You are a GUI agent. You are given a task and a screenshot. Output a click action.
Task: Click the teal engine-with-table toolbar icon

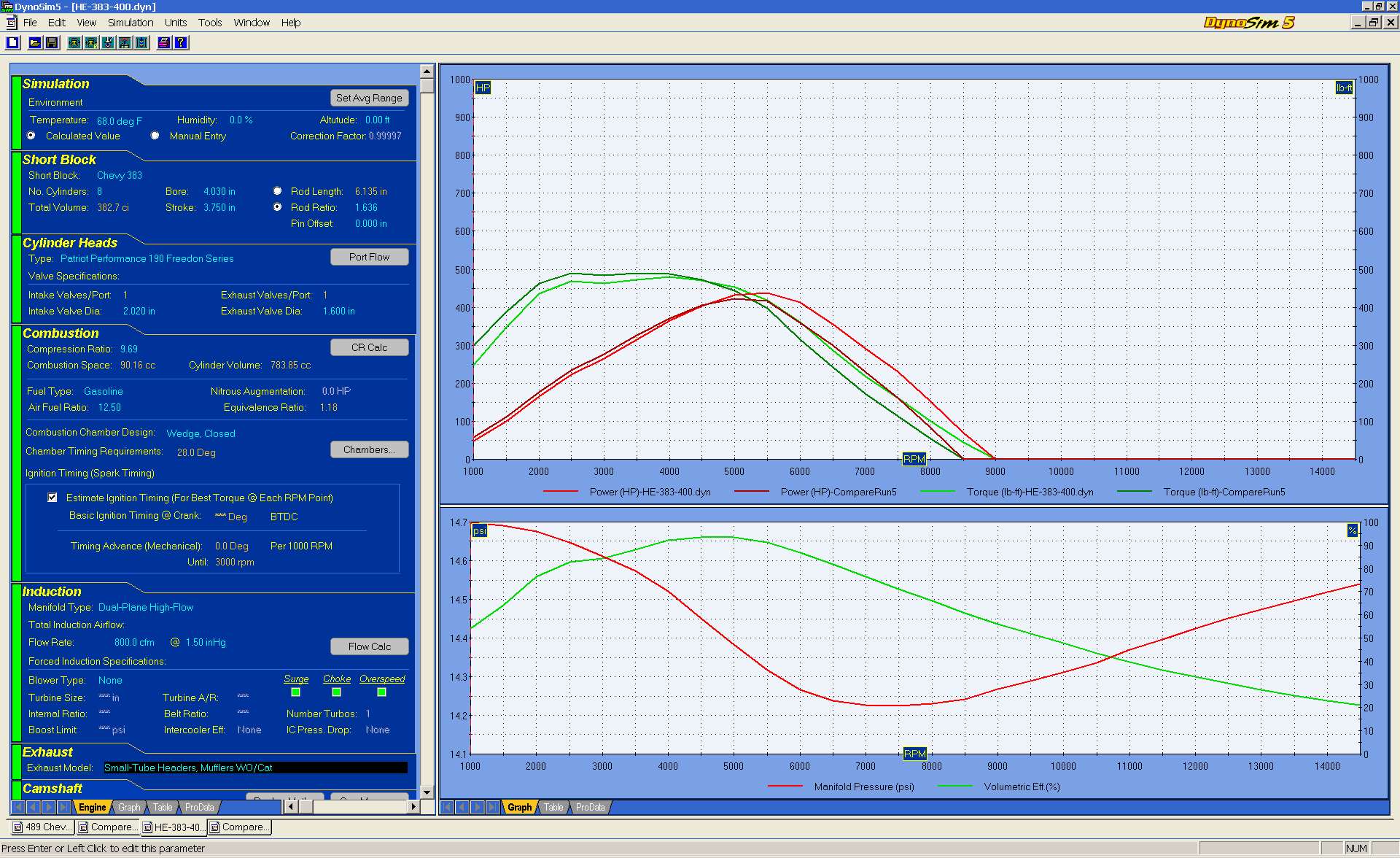[x=125, y=43]
